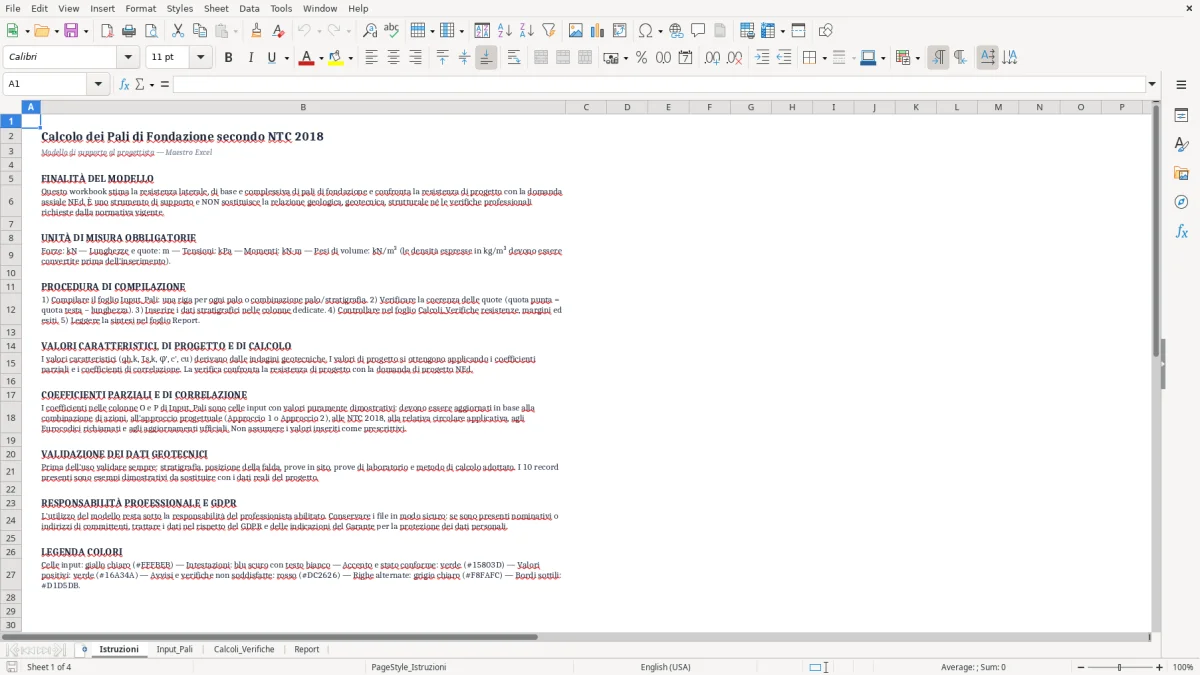The width and height of the screenshot is (1200, 675).
Task: Sort the column in descending order
Action: click(x=526, y=31)
